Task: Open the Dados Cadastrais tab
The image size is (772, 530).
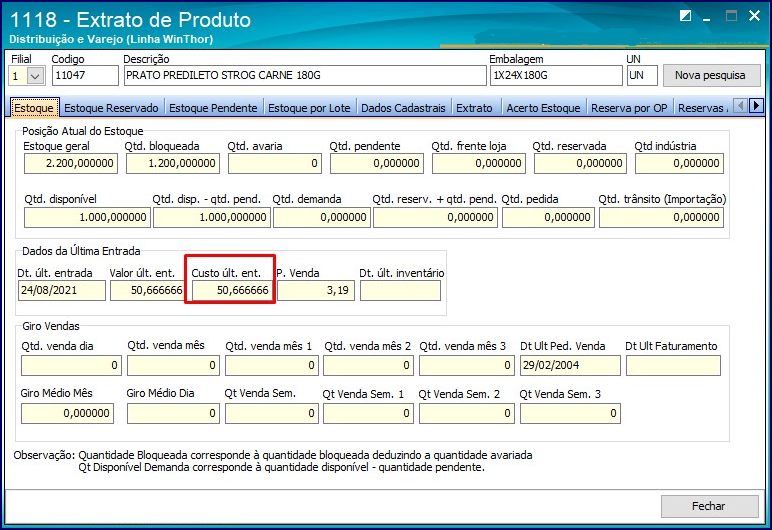Action: click(x=403, y=108)
